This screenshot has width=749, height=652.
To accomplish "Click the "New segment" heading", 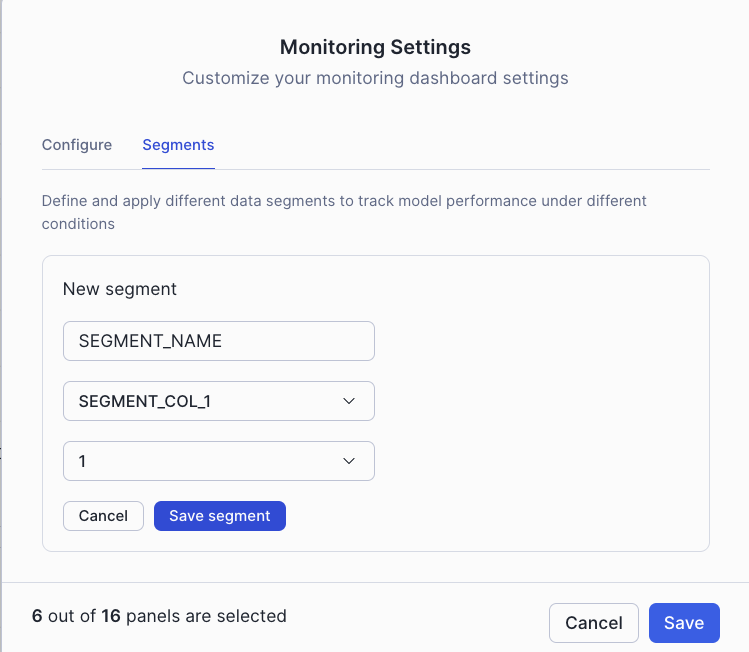I will pos(120,289).
